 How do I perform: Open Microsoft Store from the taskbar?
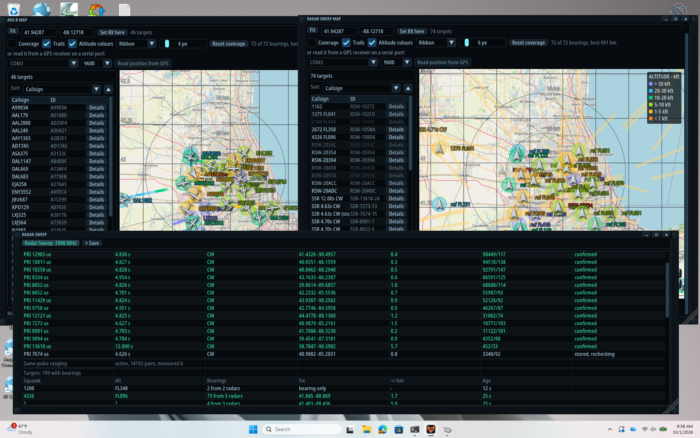(x=399, y=430)
